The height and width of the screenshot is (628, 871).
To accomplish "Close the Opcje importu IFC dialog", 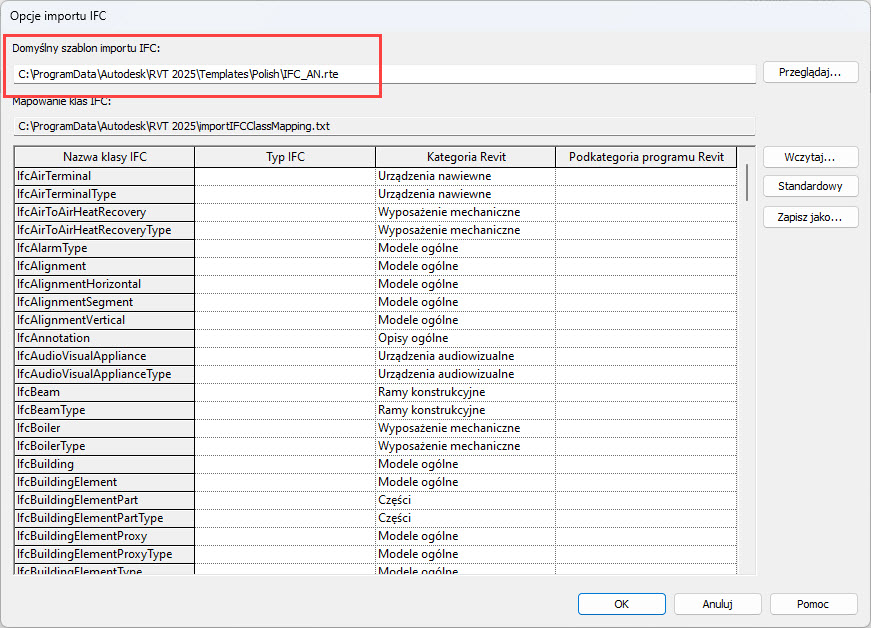I will pyautogui.click(x=847, y=15).
